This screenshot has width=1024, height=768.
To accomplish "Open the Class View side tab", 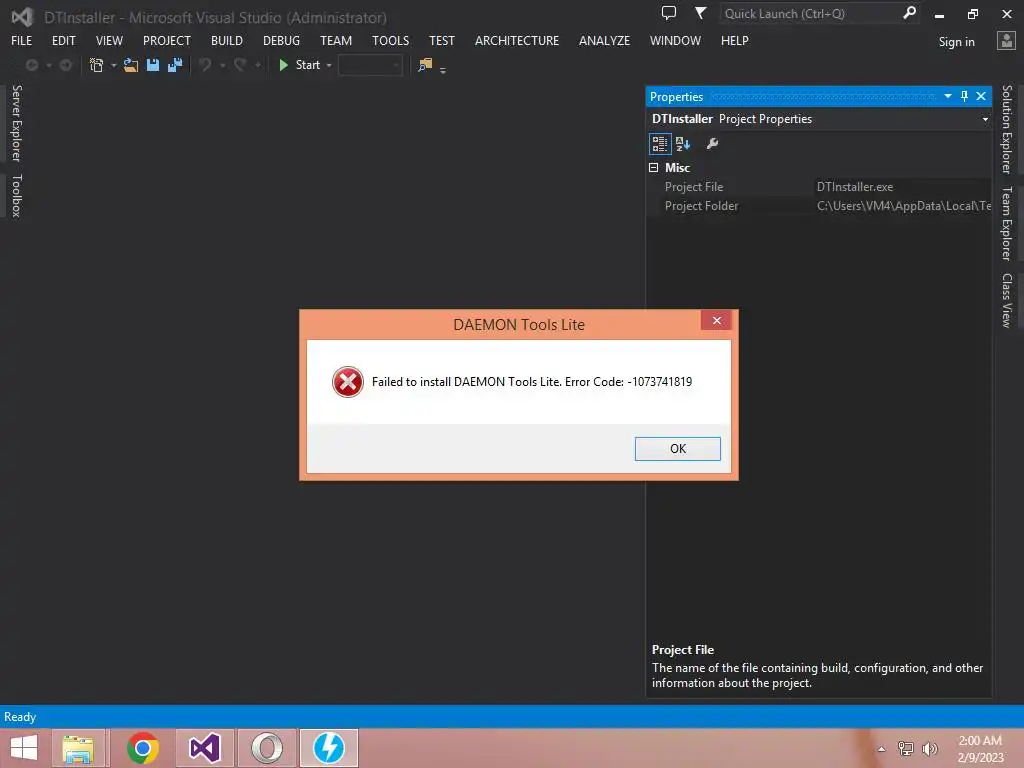I will 1007,300.
